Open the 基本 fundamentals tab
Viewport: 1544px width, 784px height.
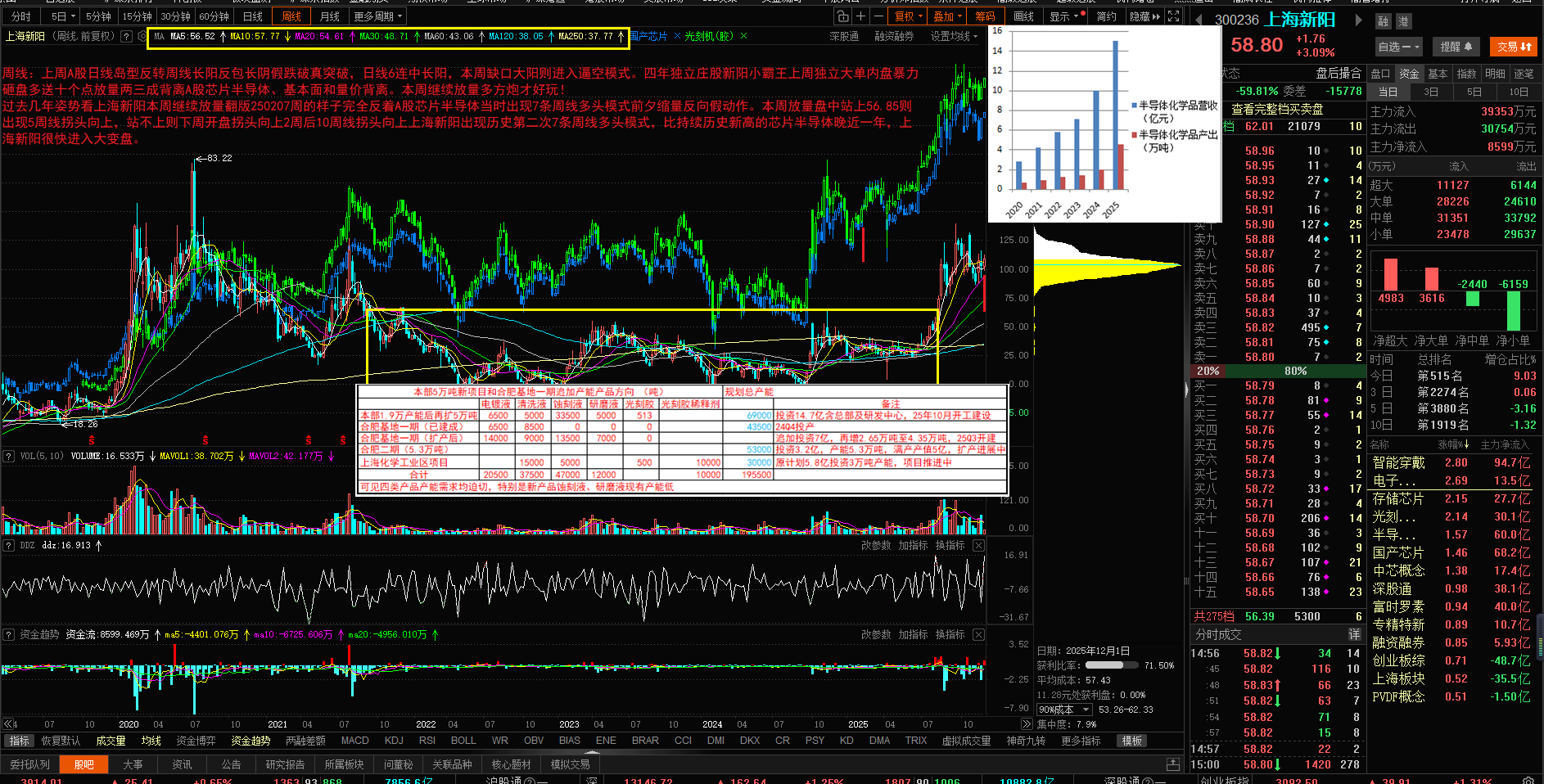1438,74
